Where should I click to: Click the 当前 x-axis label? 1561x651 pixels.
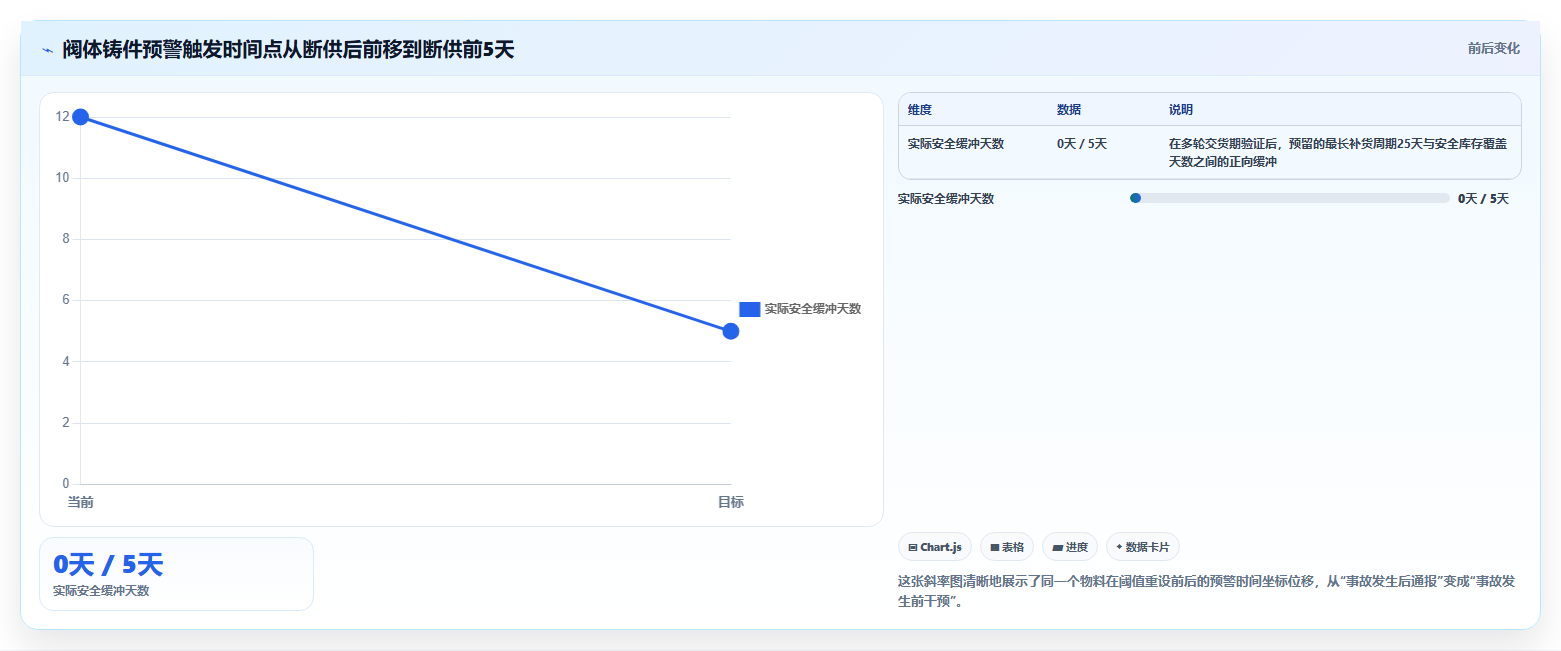[81, 502]
